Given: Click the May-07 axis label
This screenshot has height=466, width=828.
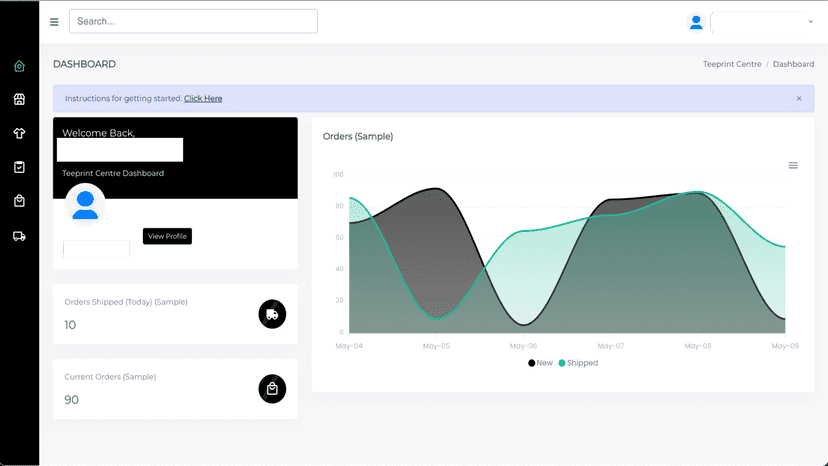Looking at the screenshot, I should pos(610,346).
